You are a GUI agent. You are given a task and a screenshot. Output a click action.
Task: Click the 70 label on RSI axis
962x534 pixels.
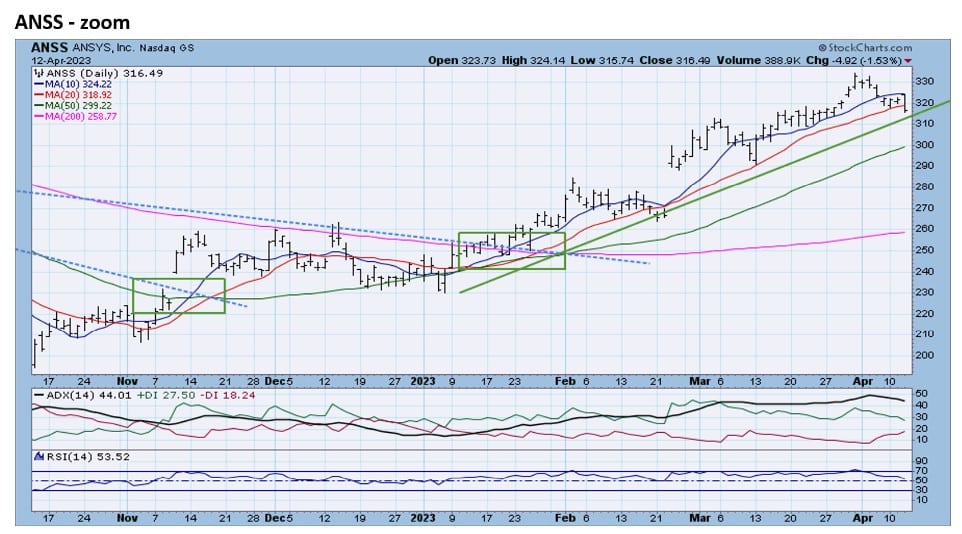922,471
